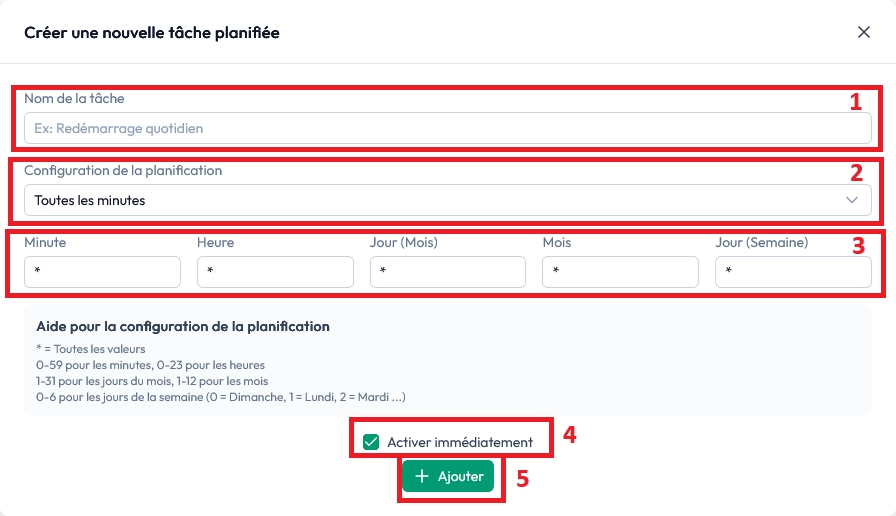This screenshot has width=896, height=516.
Task: Click into the Minute cron field
Action: pyautogui.click(x=102, y=272)
